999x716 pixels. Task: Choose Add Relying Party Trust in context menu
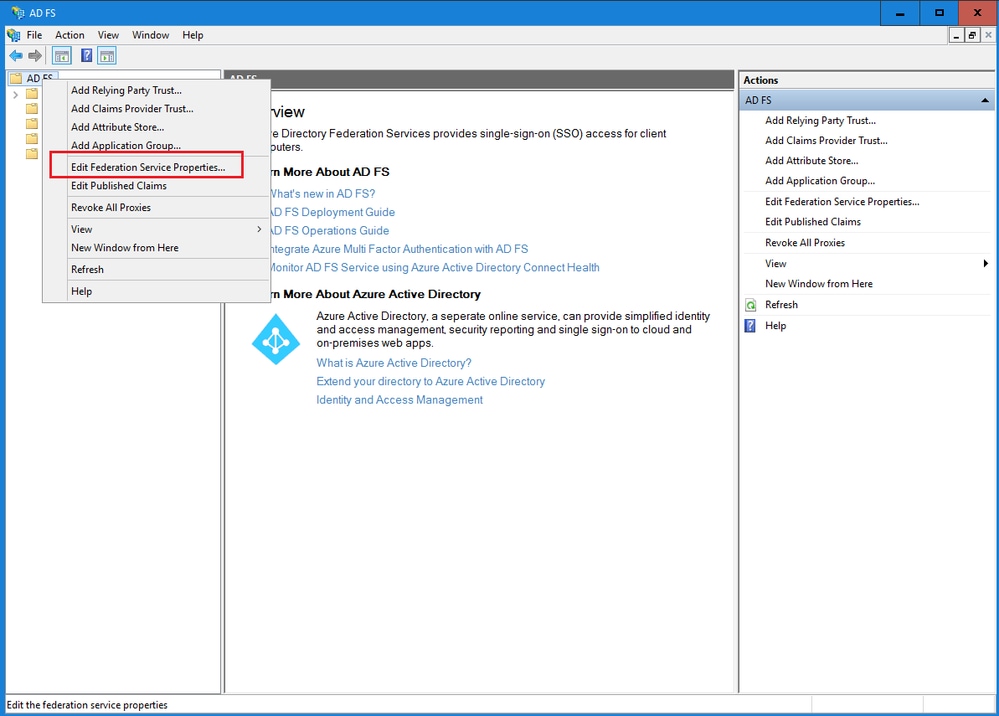(156, 90)
